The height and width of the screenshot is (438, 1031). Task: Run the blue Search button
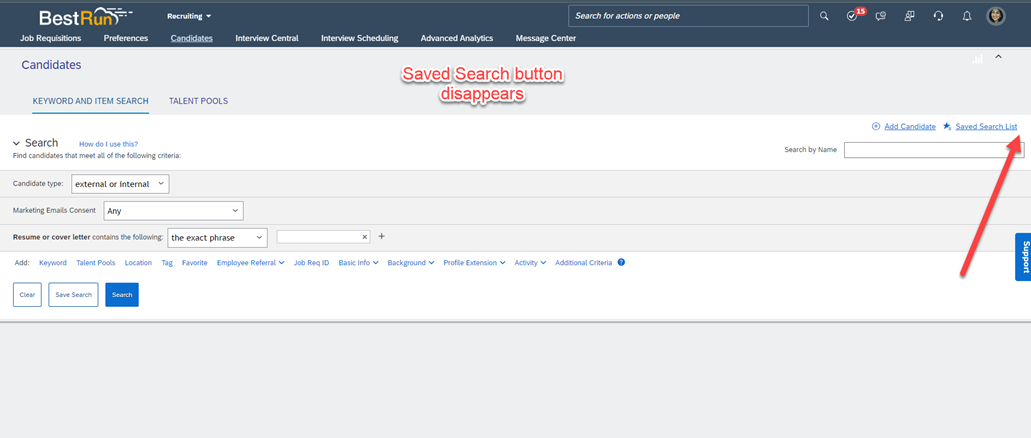(122, 295)
